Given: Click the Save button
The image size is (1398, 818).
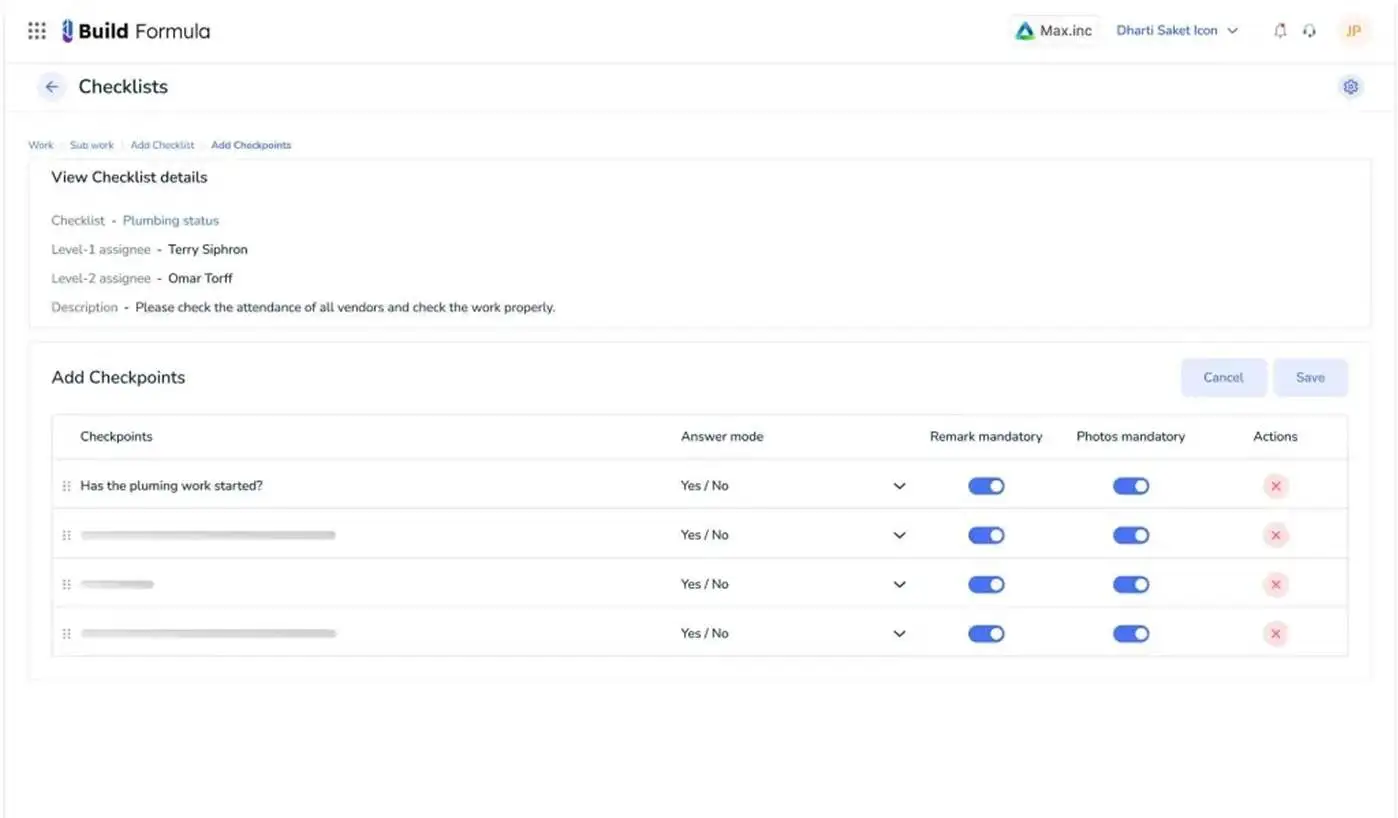Looking at the screenshot, I should [1309, 378].
